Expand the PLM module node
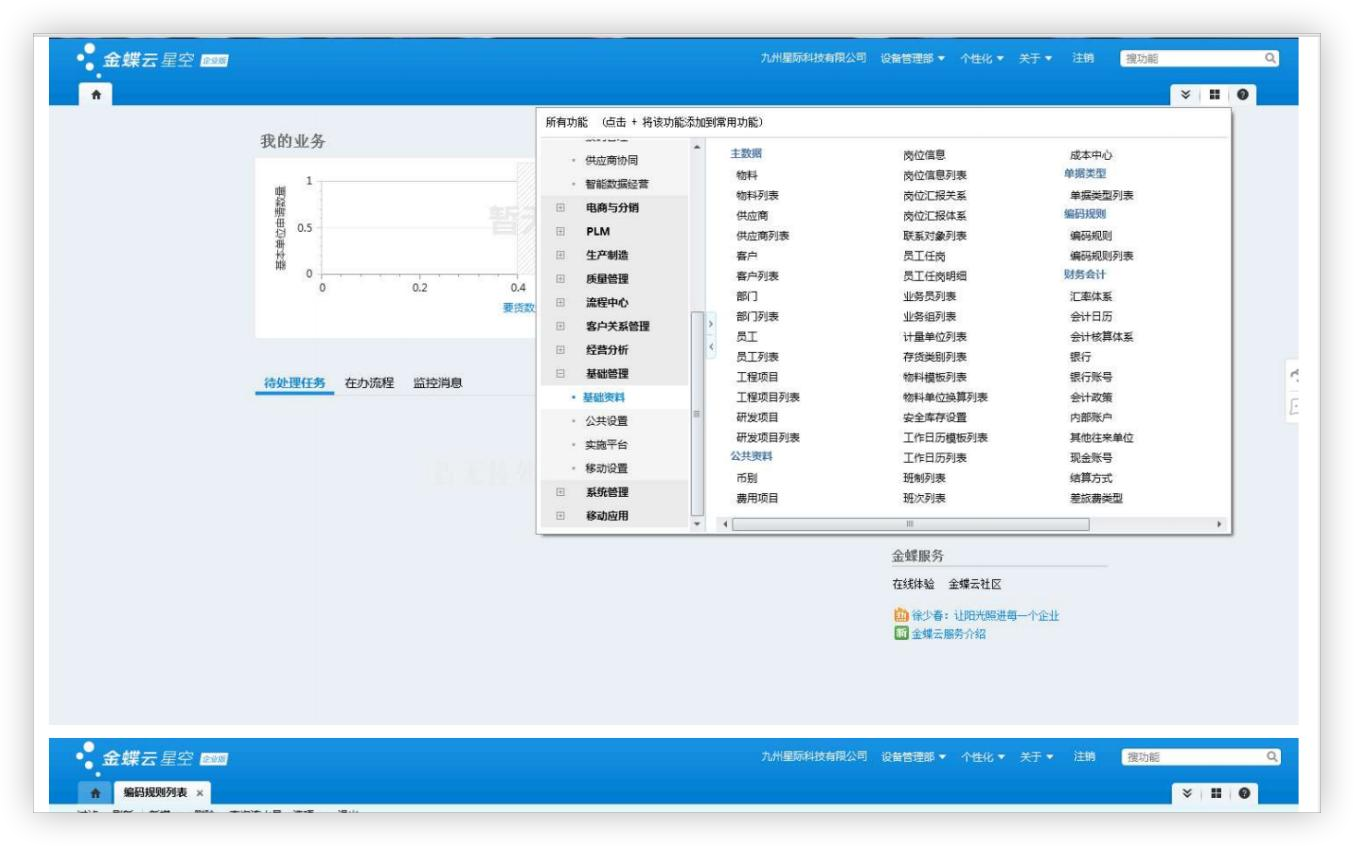The width and height of the screenshot is (1354, 846). pyautogui.click(x=560, y=231)
